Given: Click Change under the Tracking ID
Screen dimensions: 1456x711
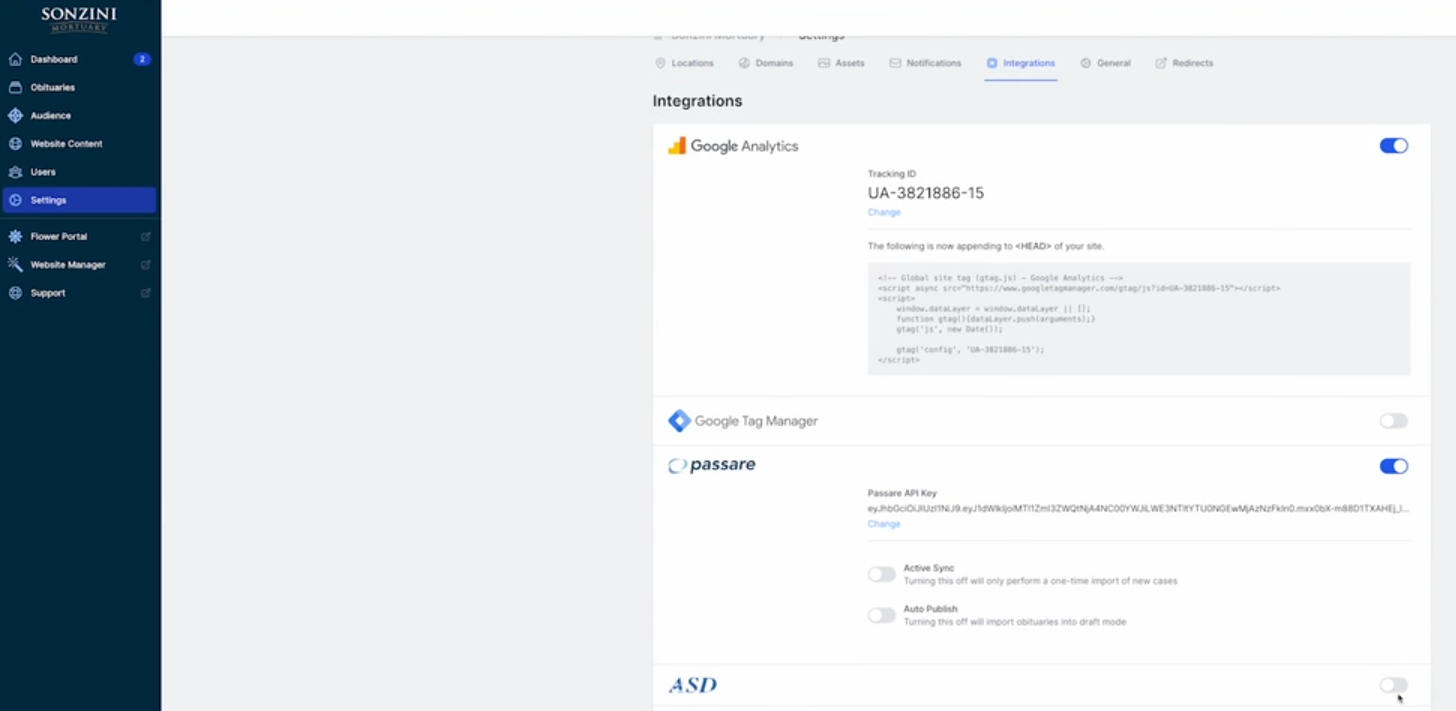Looking at the screenshot, I should tap(883, 212).
